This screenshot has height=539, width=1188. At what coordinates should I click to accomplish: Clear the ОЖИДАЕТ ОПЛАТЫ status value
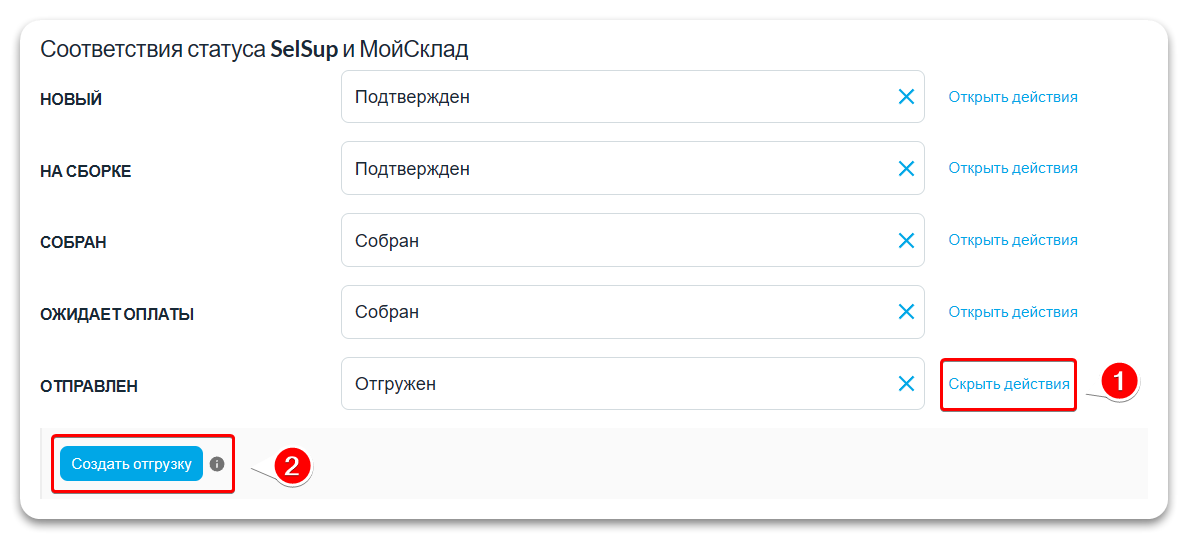coord(906,312)
